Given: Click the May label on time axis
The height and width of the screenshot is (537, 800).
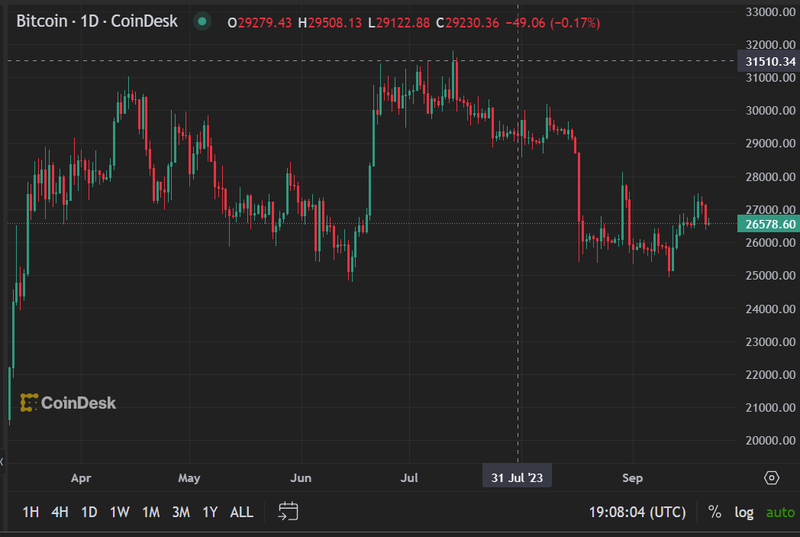Looking at the screenshot, I should point(189,478).
